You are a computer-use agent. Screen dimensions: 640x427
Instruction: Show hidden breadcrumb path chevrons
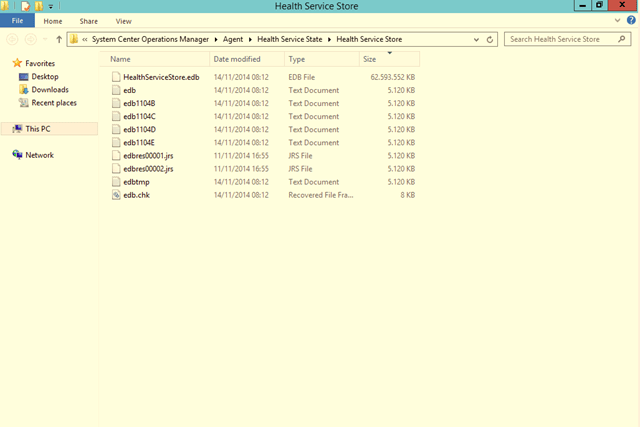pyautogui.click(x=84, y=39)
